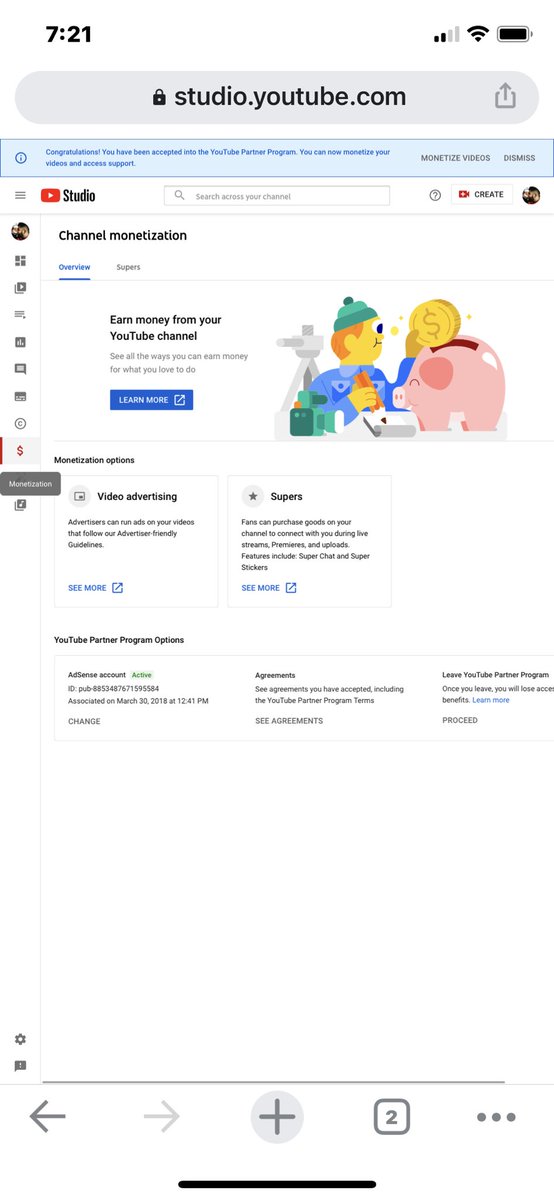The height and width of the screenshot is (1200, 554).
Task: Click the Monetization options heading
Action: pos(94,460)
